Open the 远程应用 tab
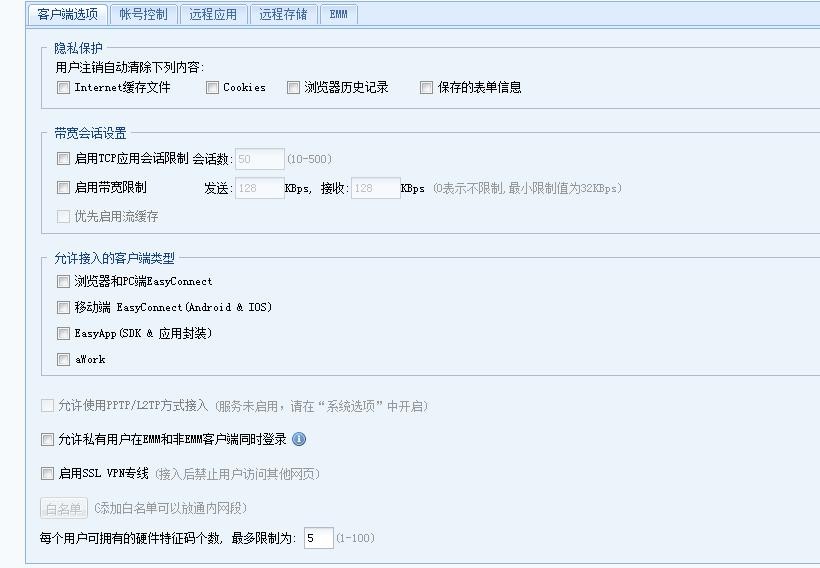820x568 pixels. 213,14
